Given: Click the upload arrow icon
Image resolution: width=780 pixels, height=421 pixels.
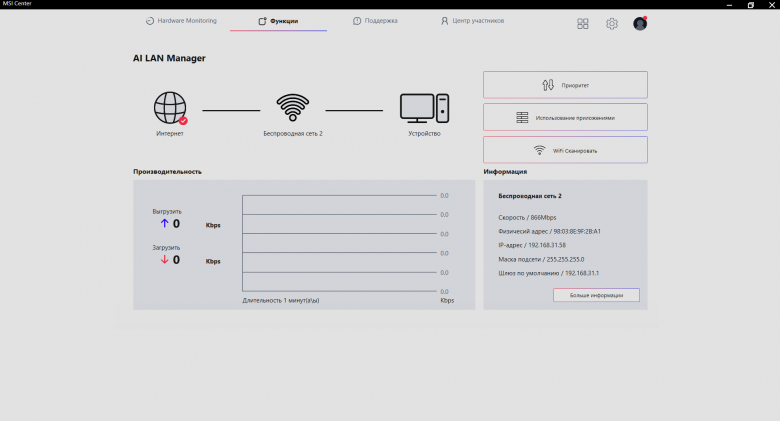Looking at the screenshot, I should (x=164, y=223).
